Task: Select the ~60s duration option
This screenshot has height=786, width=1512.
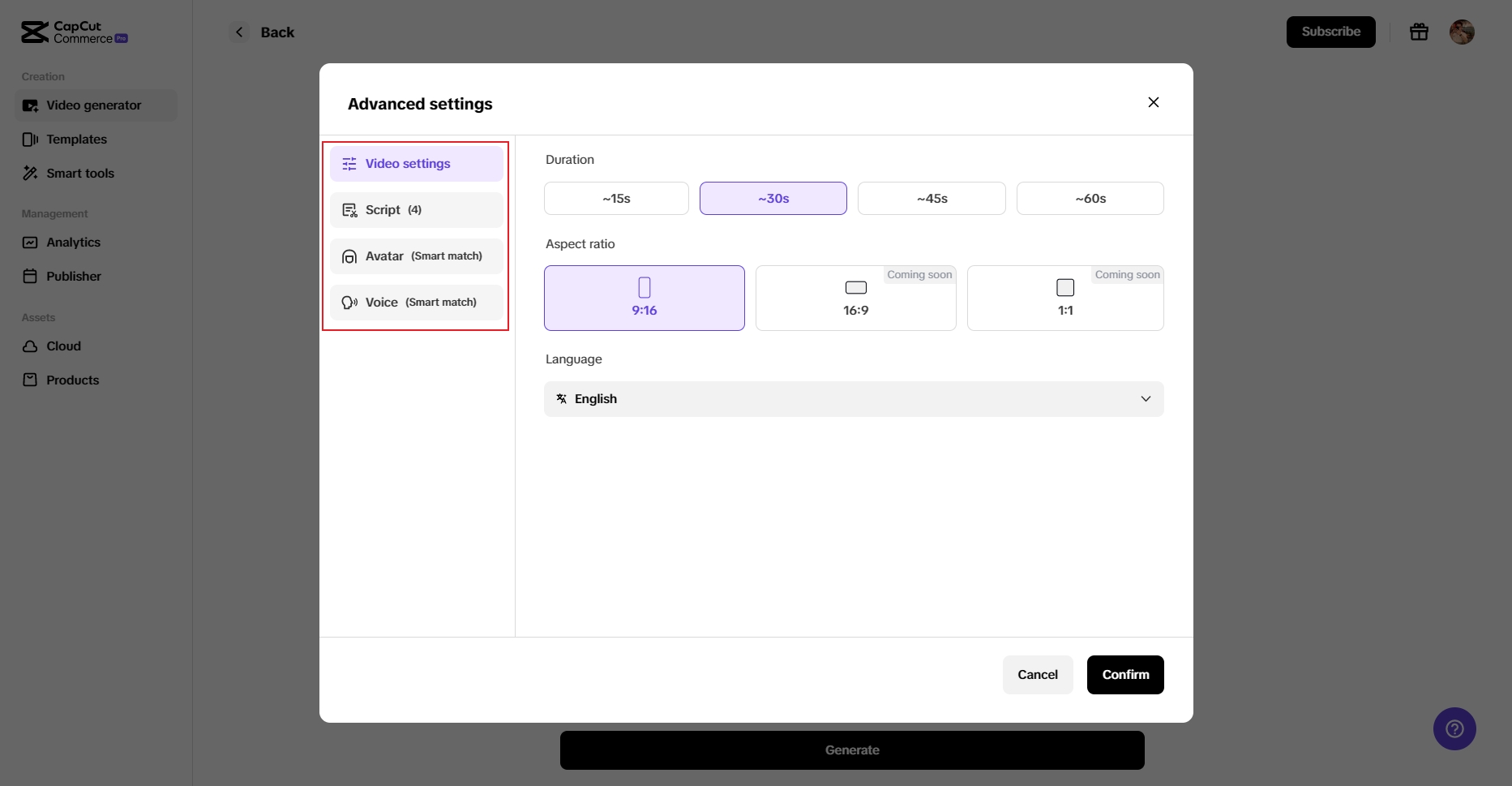Action: (1090, 198)
